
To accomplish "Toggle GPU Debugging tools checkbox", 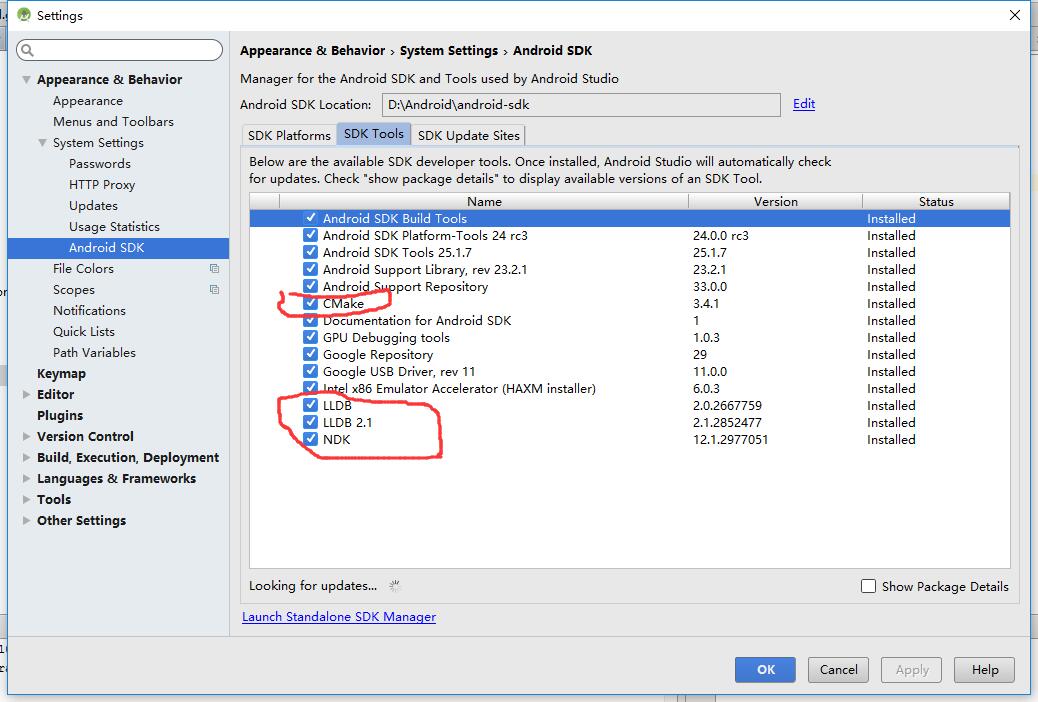I will click(x=310, y=337).
